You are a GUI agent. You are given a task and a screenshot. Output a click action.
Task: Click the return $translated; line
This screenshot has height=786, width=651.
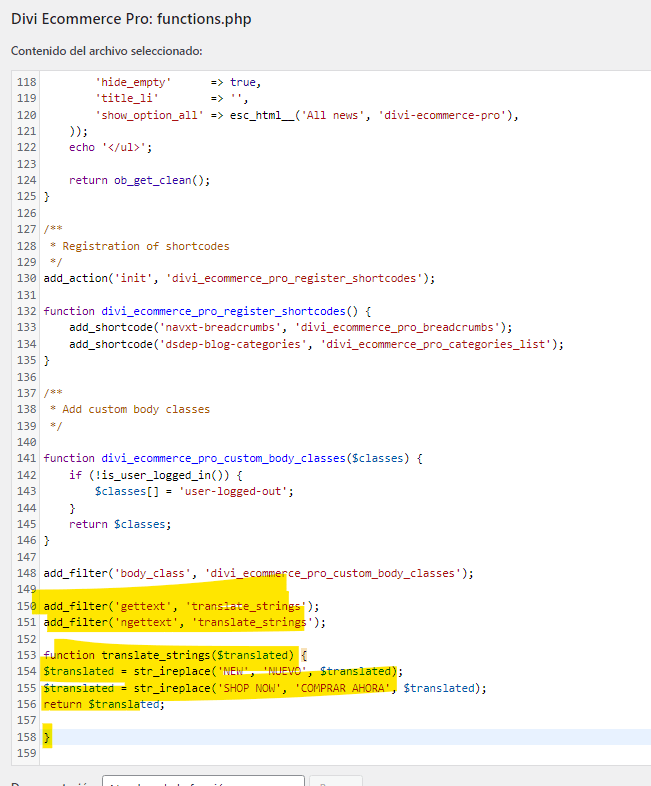pyautogui.click(x=104, y=704)
